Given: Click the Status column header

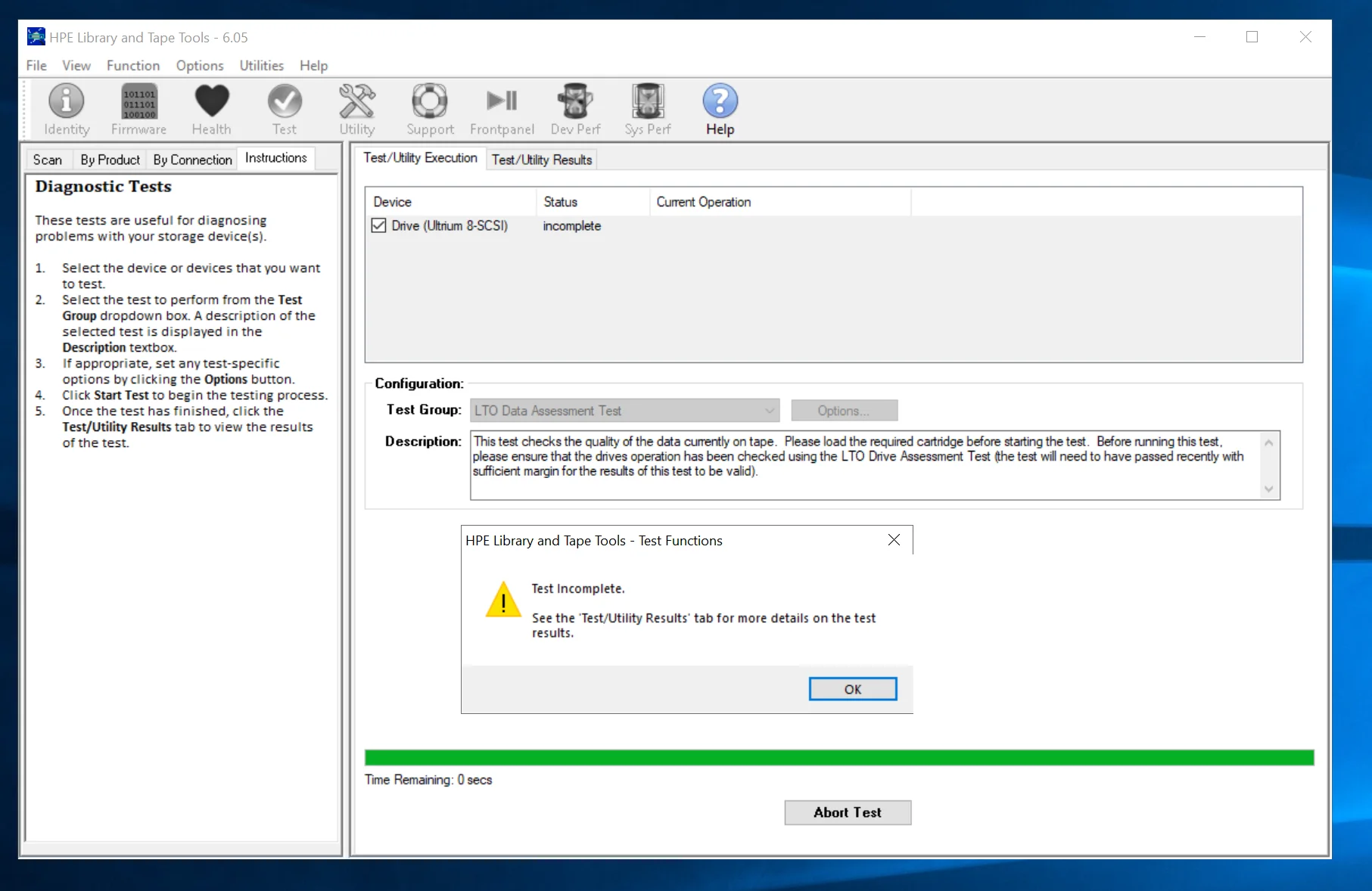Looking at the screenshot, I should pyautogui.click(x=593, y=202).
